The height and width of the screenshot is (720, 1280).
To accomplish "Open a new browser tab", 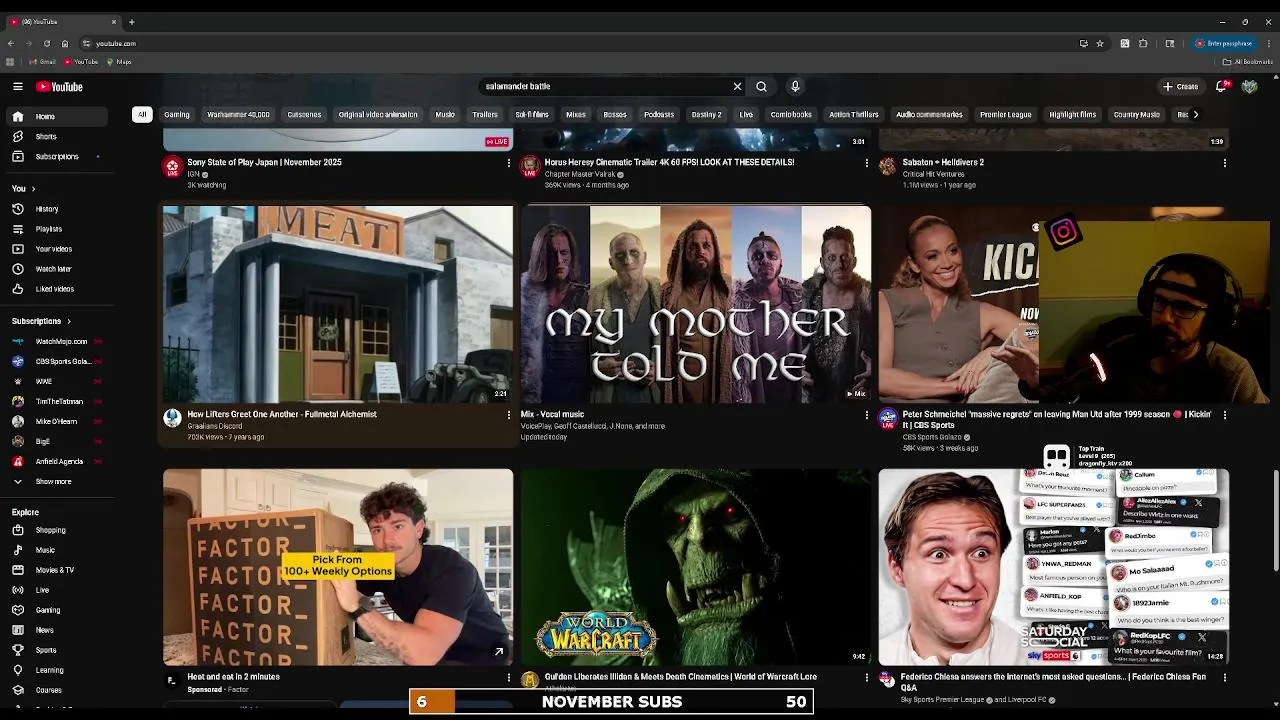I will (131, 22).
